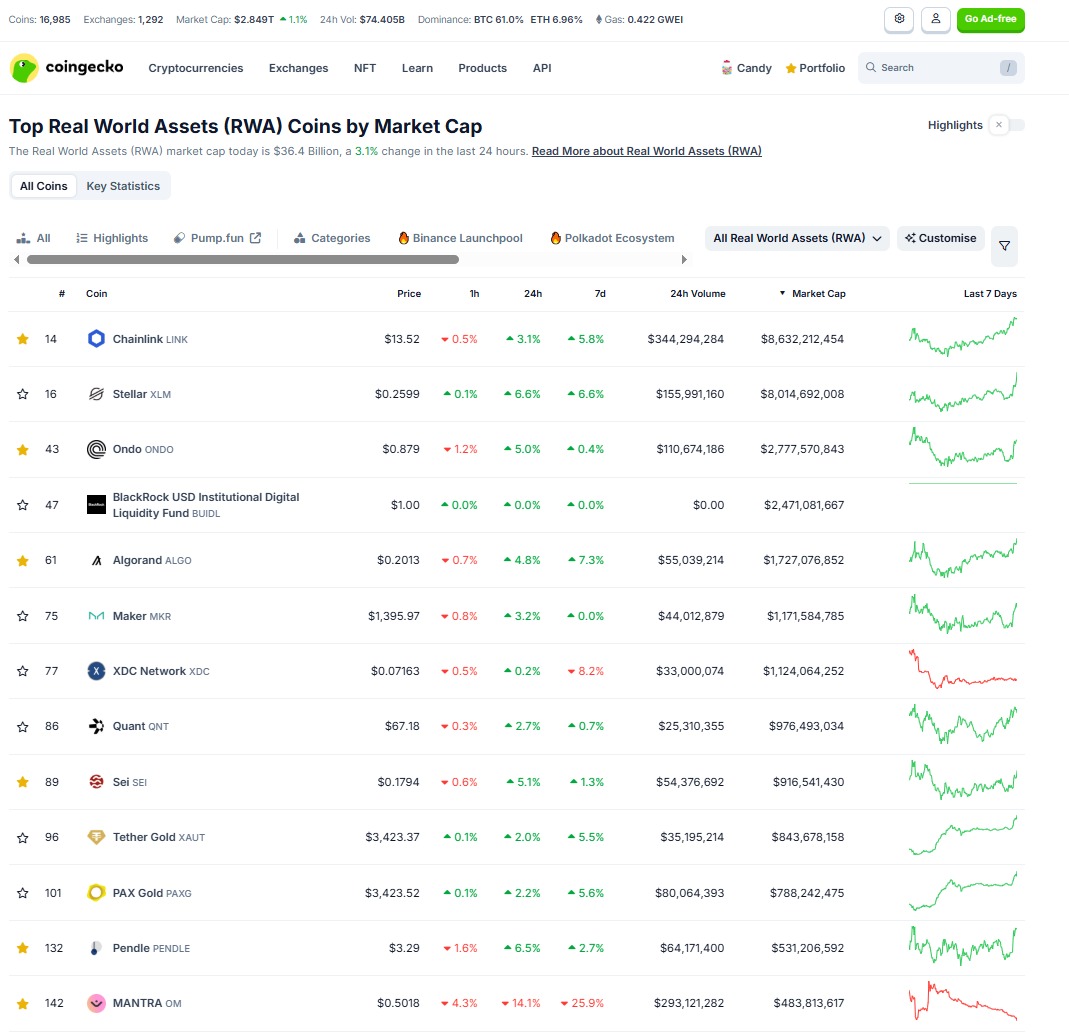
Task: Click the CoinGecko logo
Action: pos(67,67)
